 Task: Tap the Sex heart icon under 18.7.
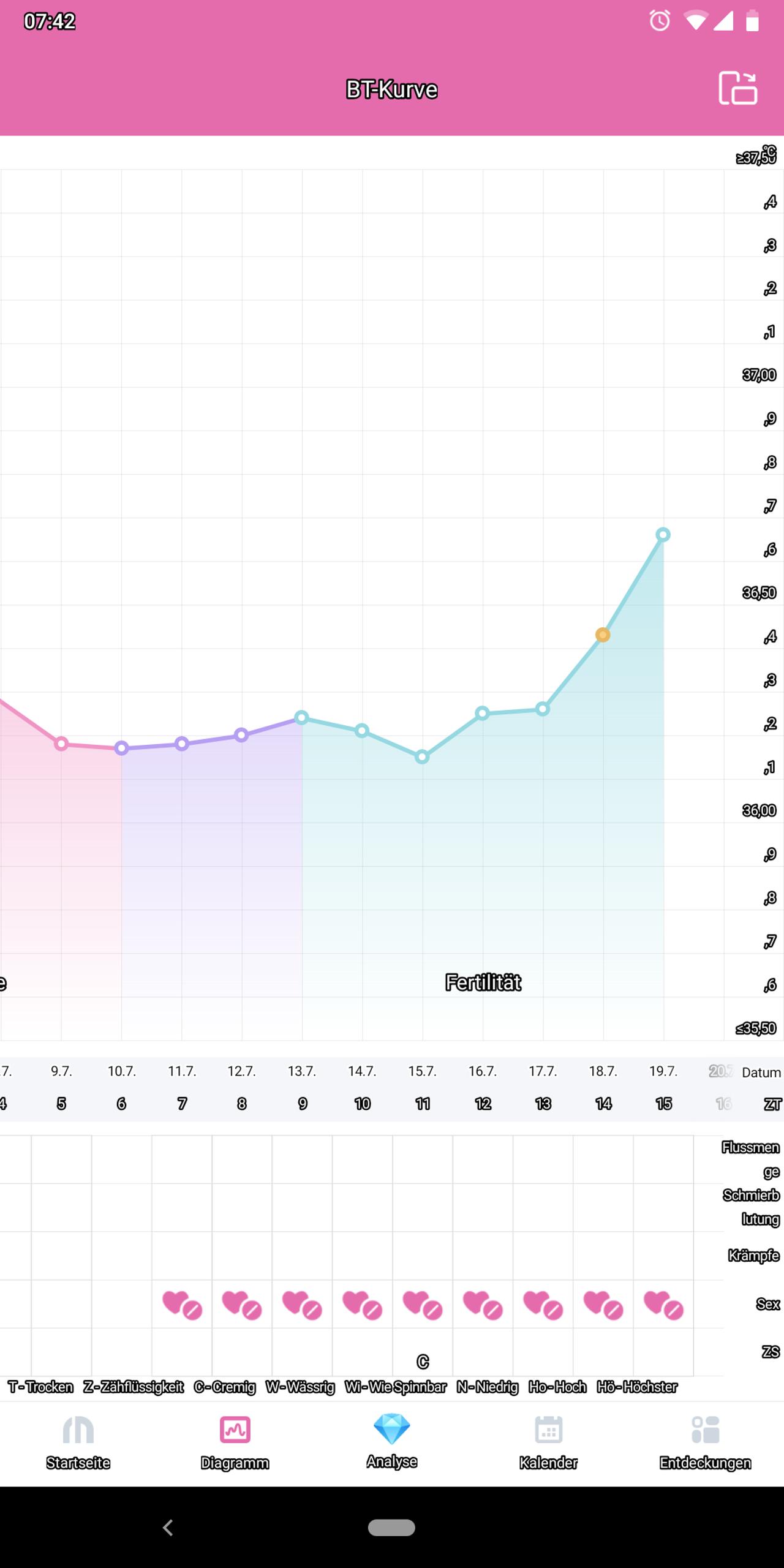point(603,1305)
